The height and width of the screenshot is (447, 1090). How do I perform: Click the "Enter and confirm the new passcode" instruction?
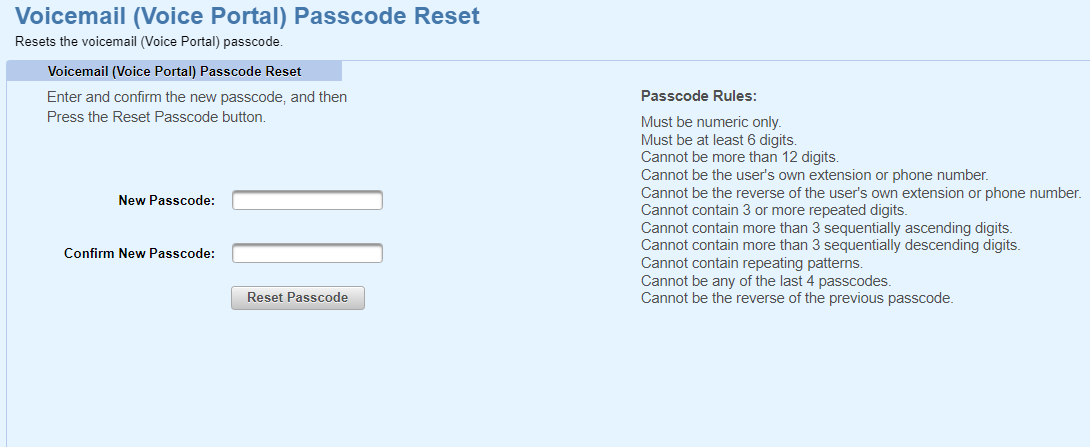pos(197,98)
